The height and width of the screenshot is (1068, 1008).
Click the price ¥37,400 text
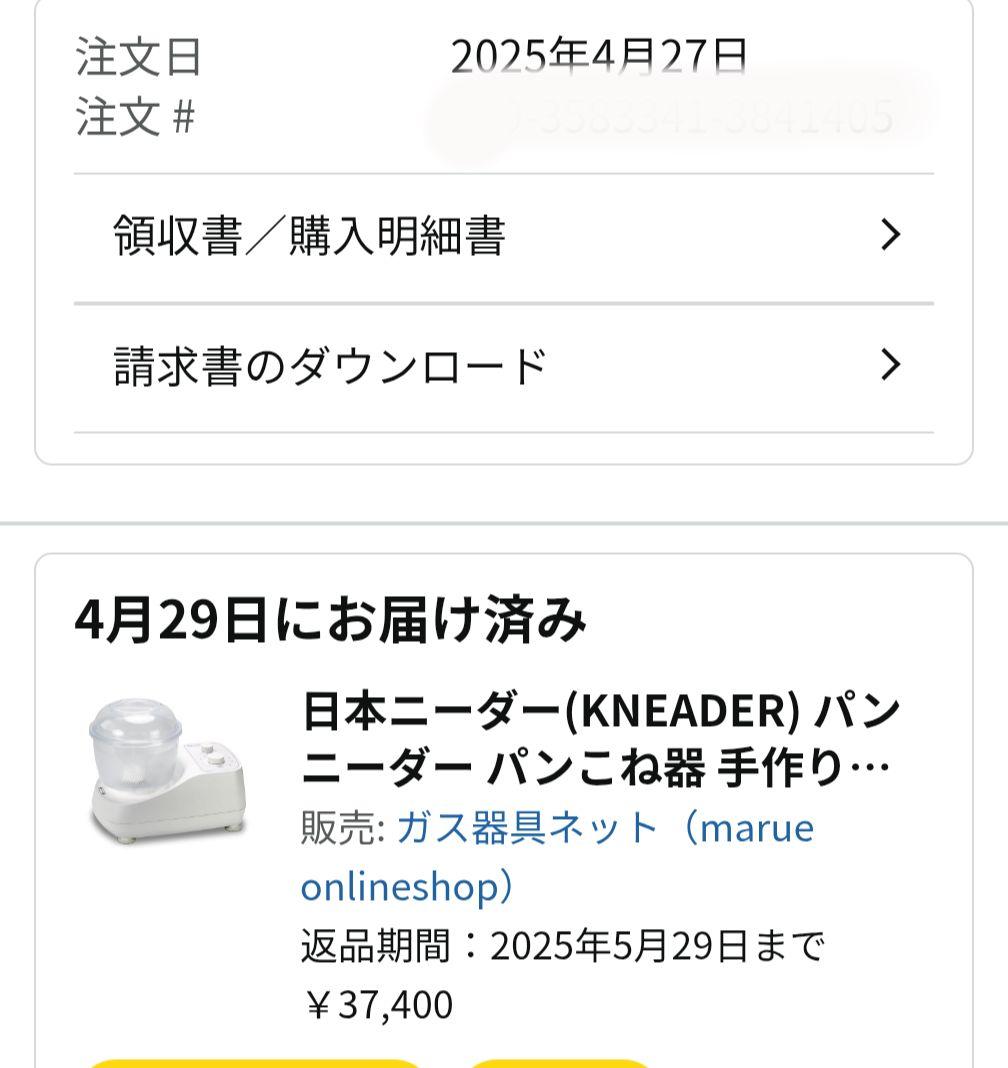click(375, 1003)
